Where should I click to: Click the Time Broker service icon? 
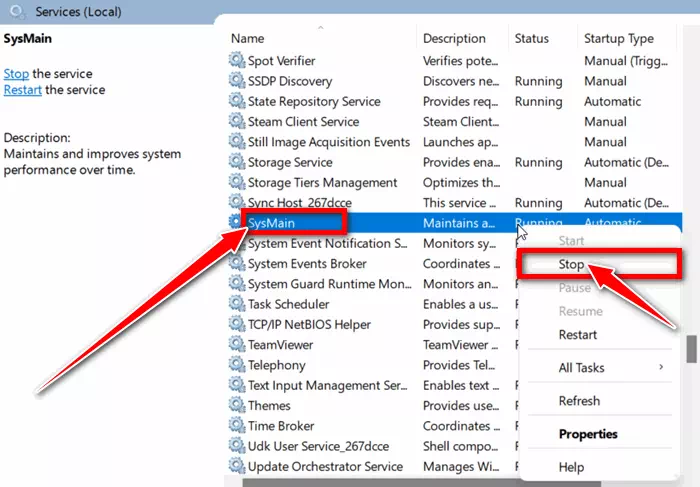click(237, 426)
